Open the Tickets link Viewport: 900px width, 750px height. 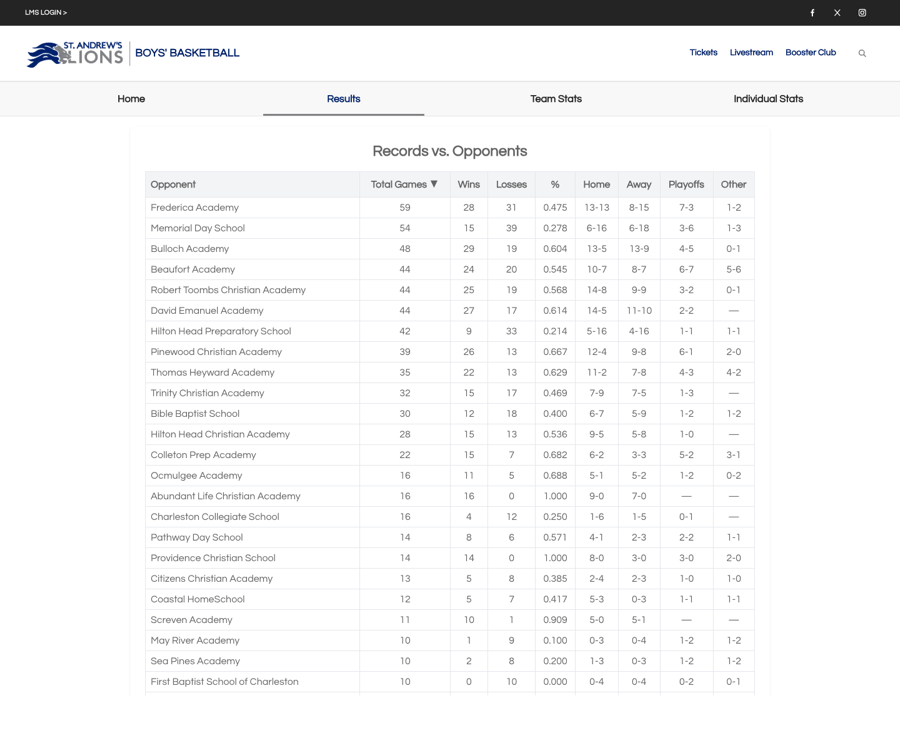click(703, 52)
